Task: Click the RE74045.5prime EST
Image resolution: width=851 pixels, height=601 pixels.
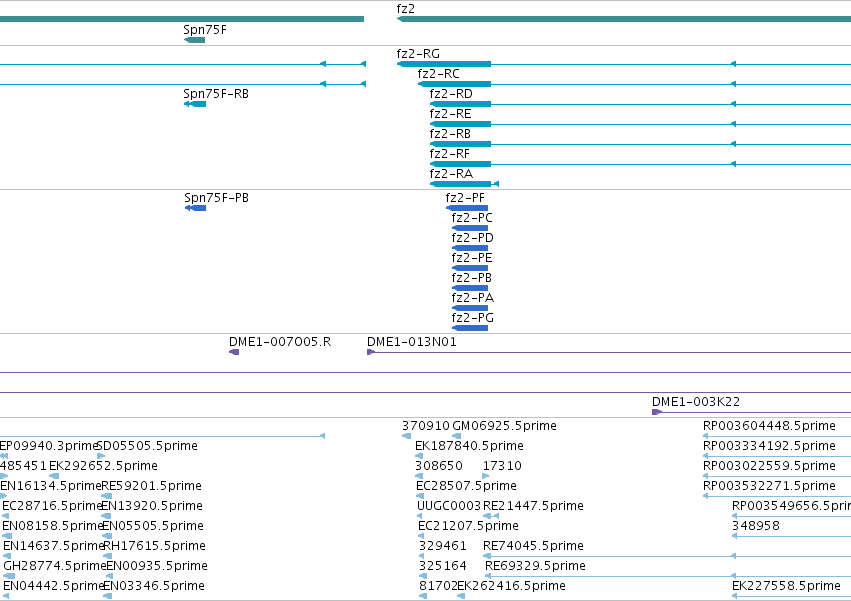Action: 667,556
